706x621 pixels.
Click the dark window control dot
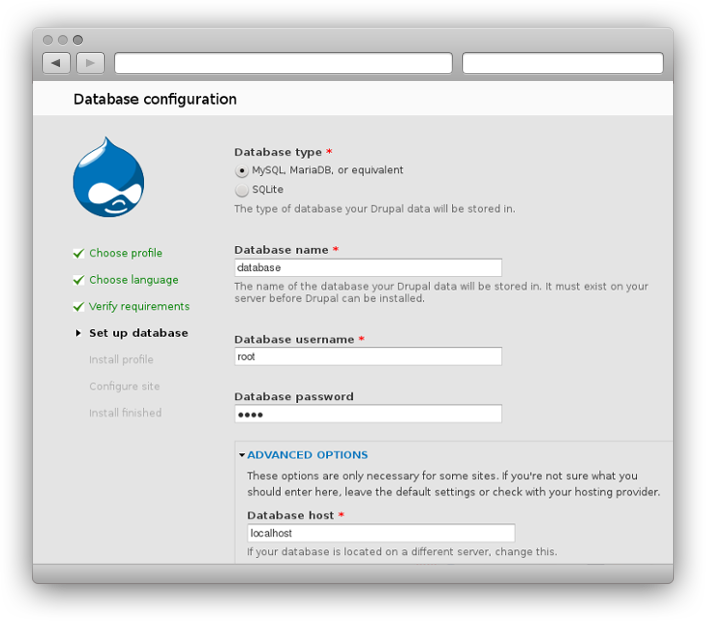tap(78, 40)
